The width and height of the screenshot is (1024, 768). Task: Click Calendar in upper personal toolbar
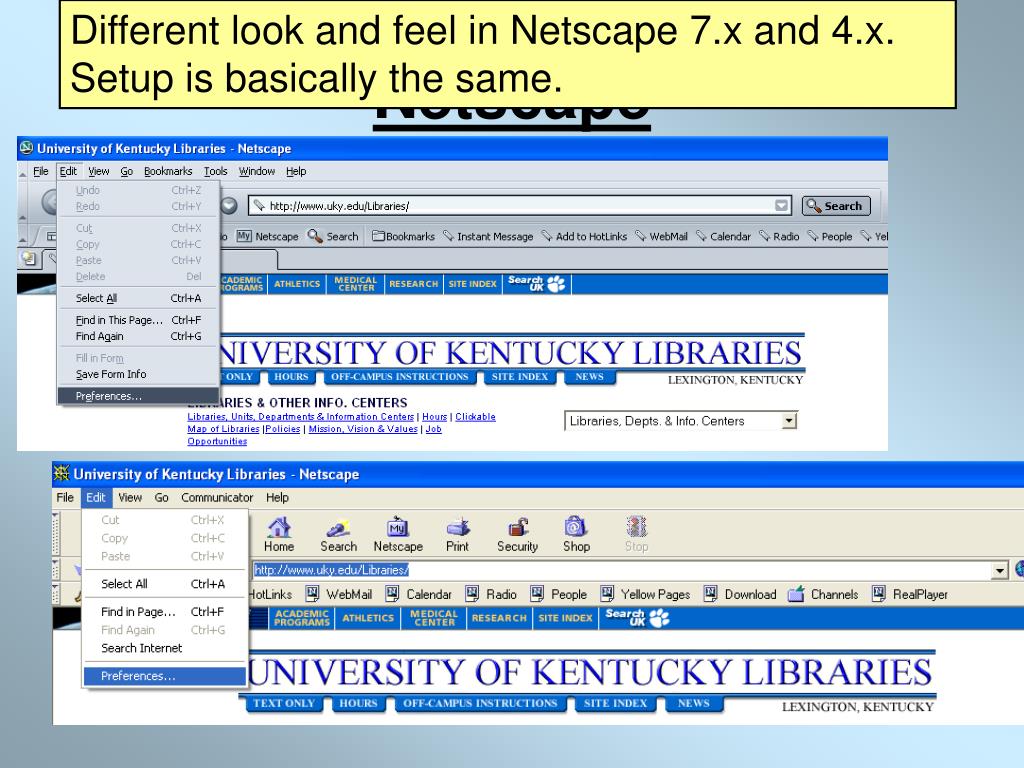click(724, 236)
